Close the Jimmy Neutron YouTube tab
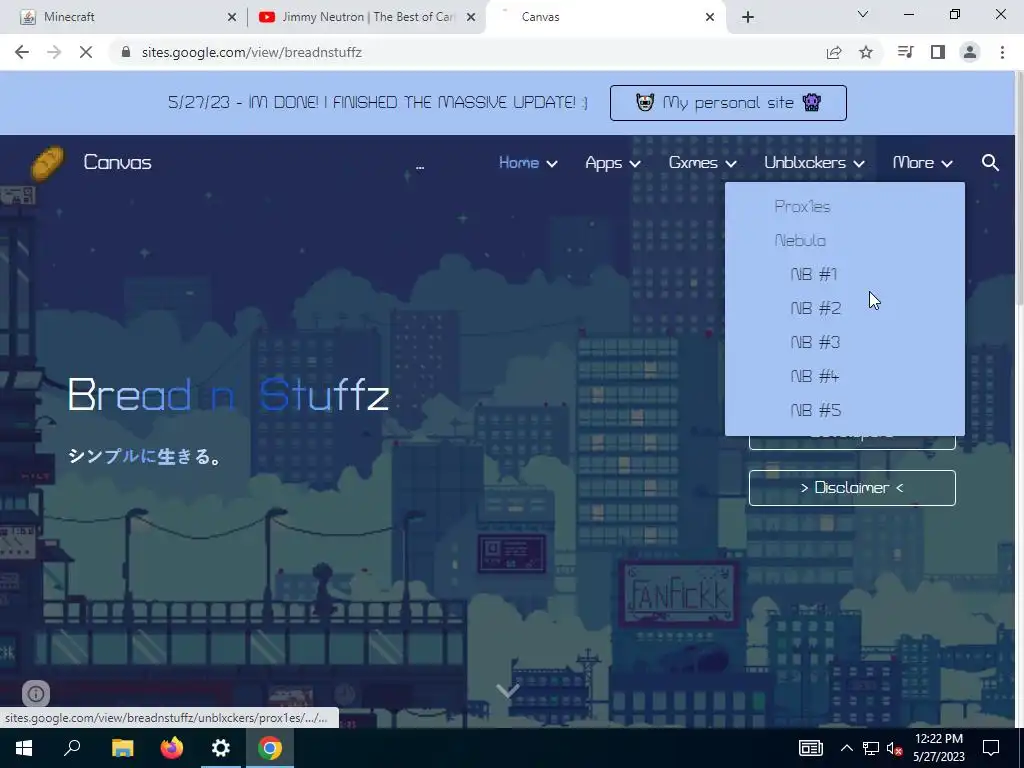Image resolution: width=1024 pixels, height=768 pixels. 471,17
